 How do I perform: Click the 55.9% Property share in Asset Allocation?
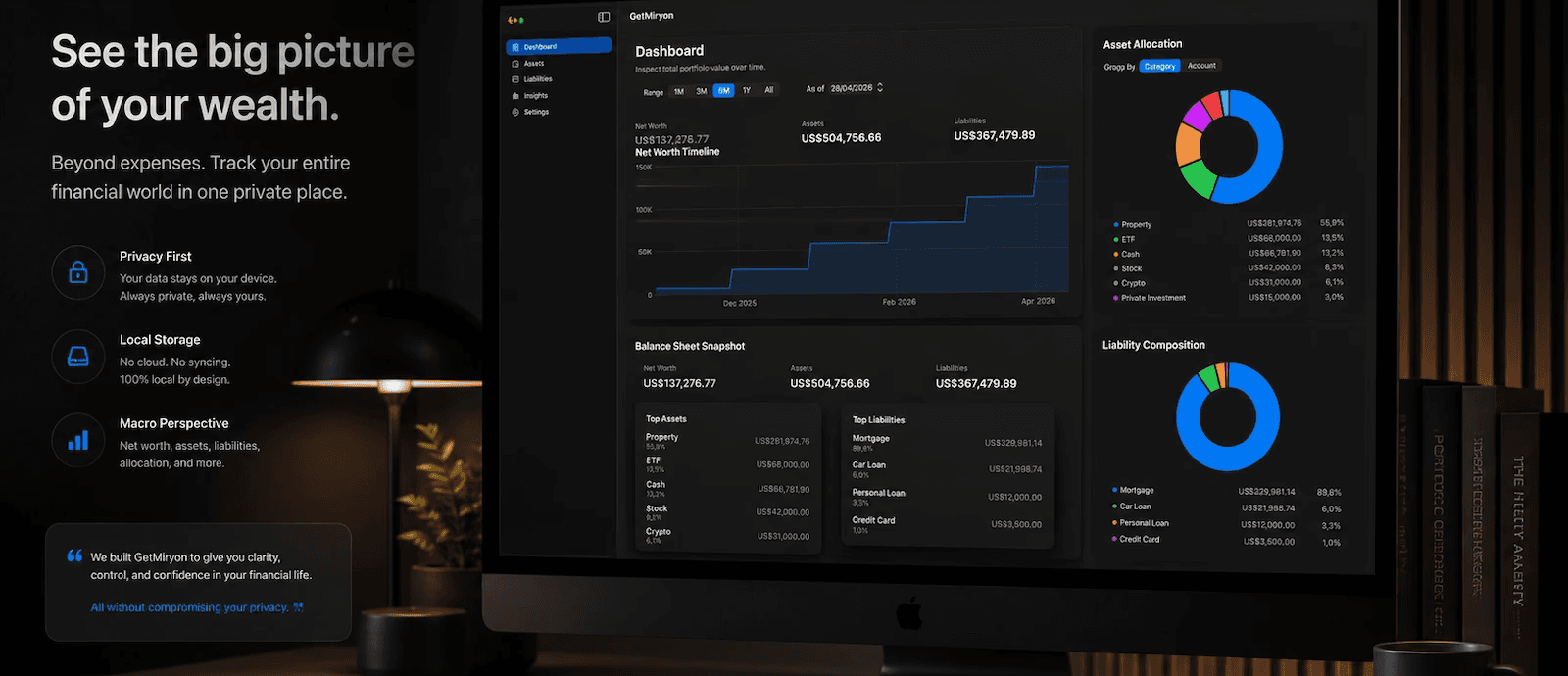click(1332, 223)
